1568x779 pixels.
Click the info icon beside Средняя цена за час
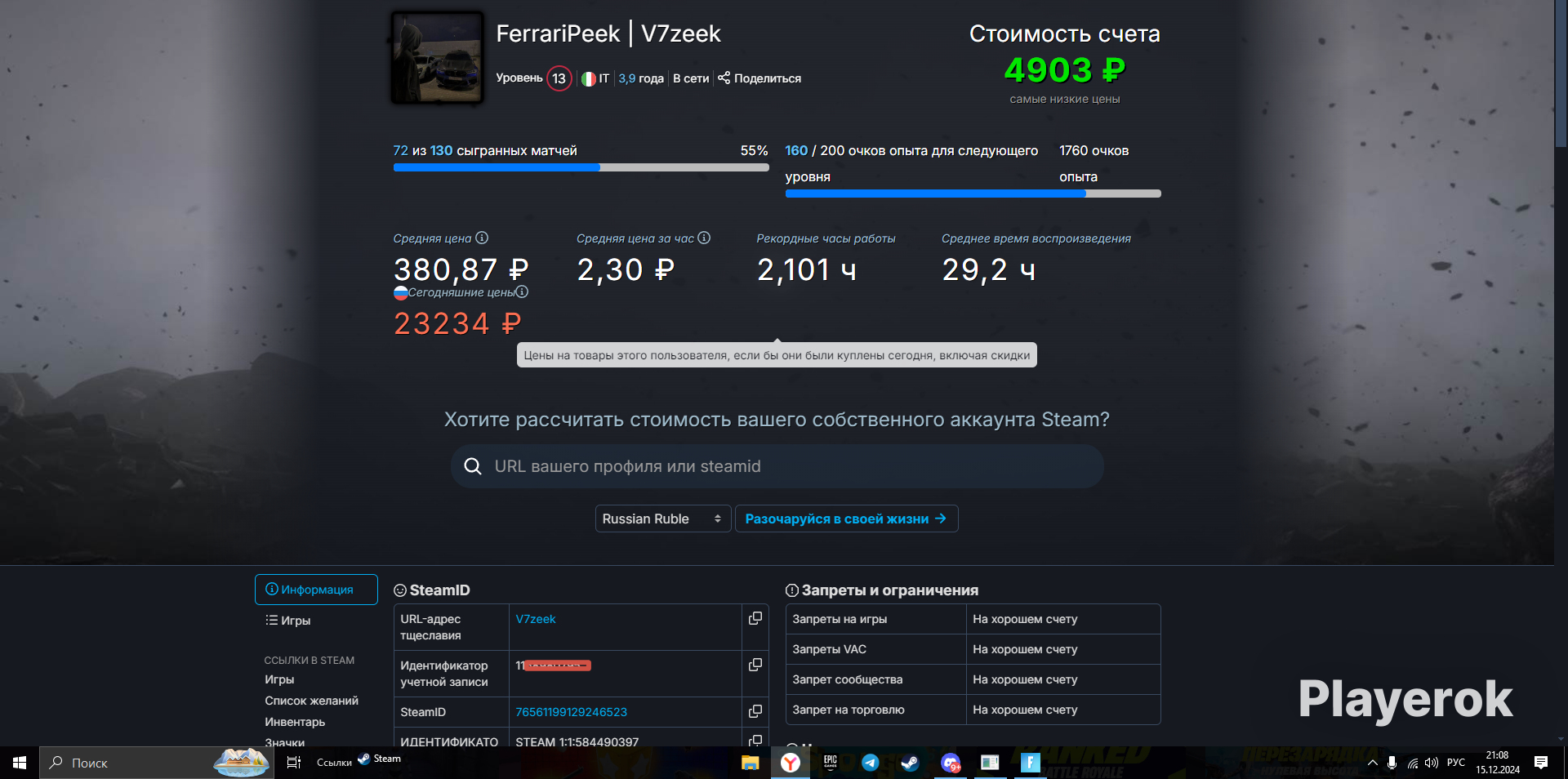[704, 238]
